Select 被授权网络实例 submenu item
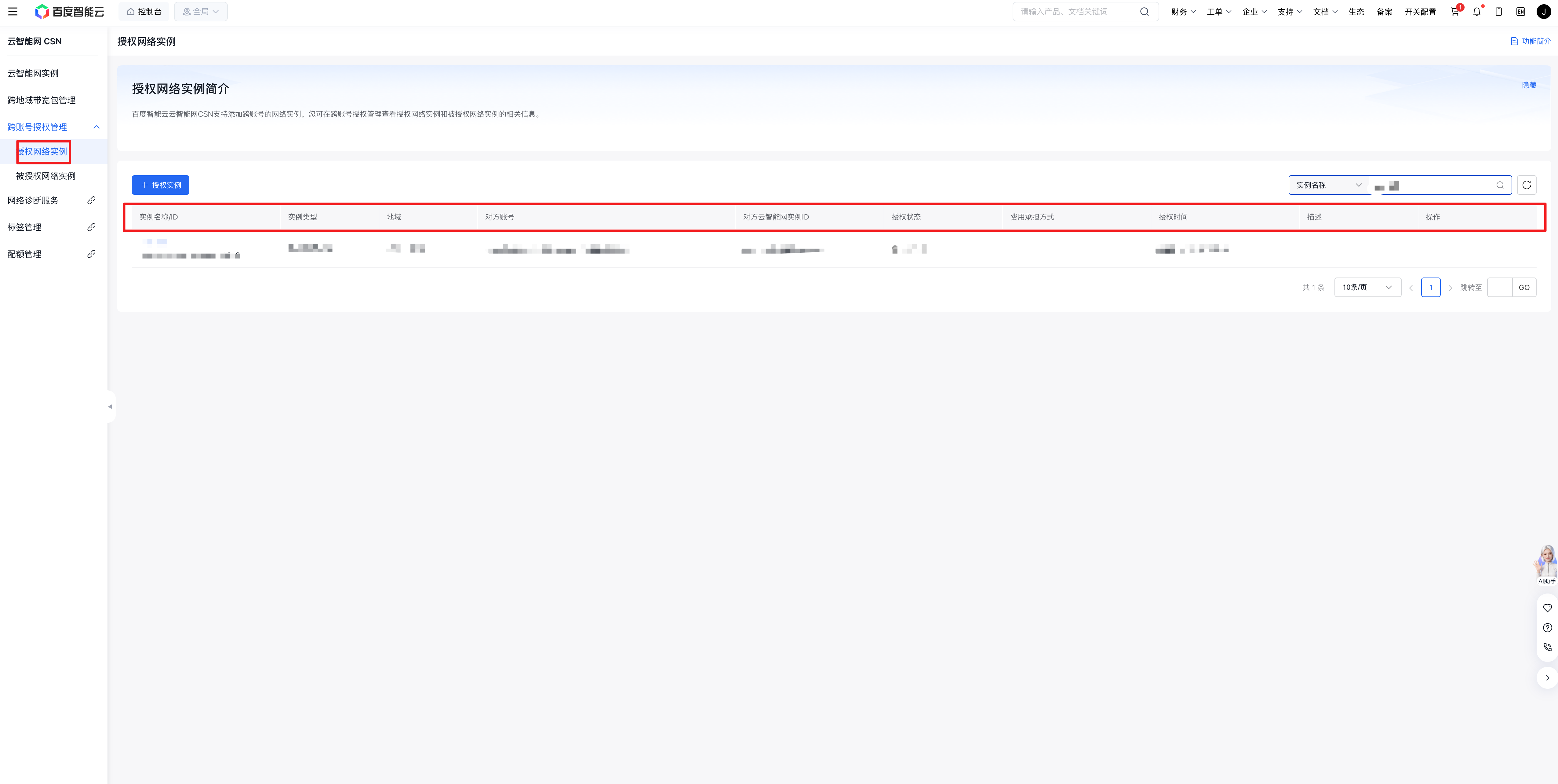The height and width of the screenshot is (784, 1558). tap(46, 176)
